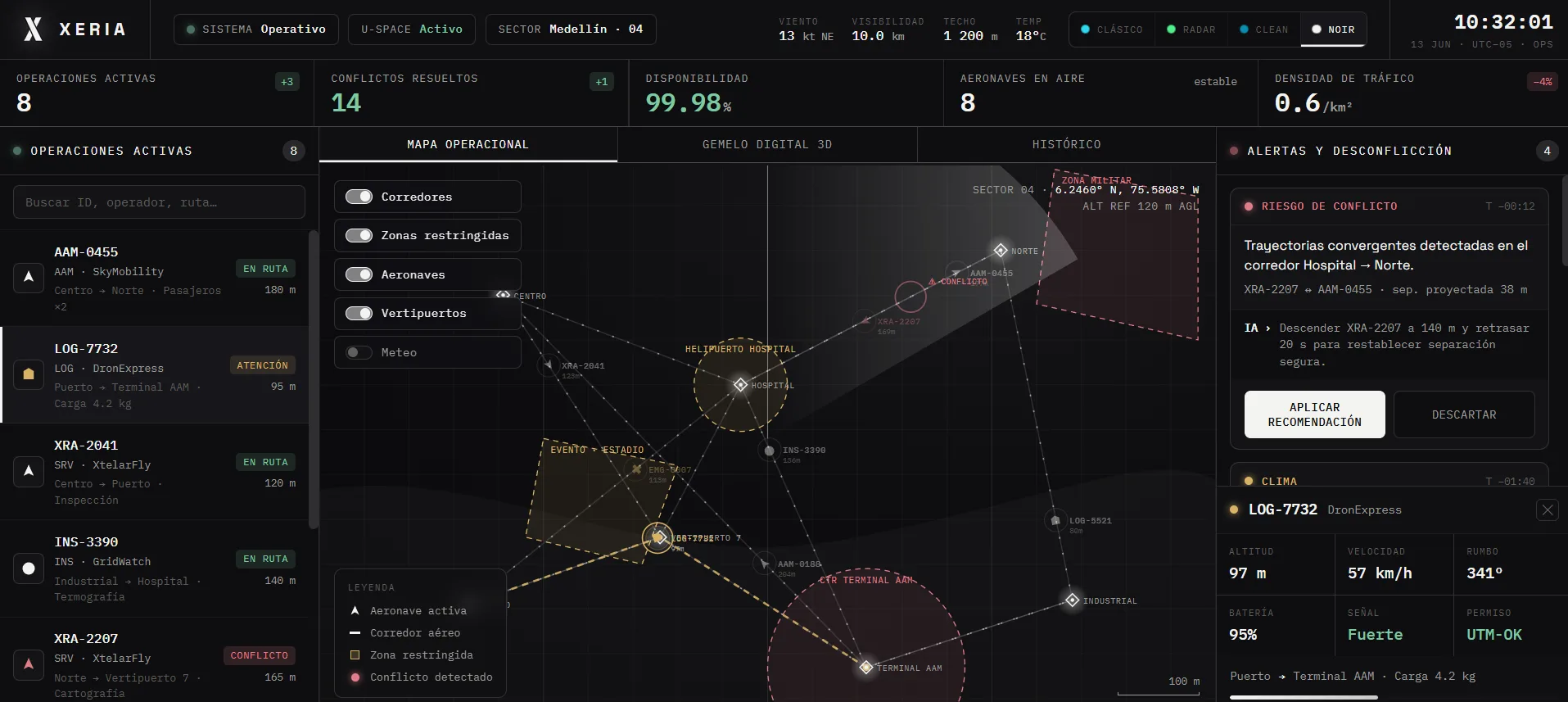The width and height of the screenshot is (1568, 702).
Task: Click the Industrial vertiport marker on map
Action: (1072, 600)
